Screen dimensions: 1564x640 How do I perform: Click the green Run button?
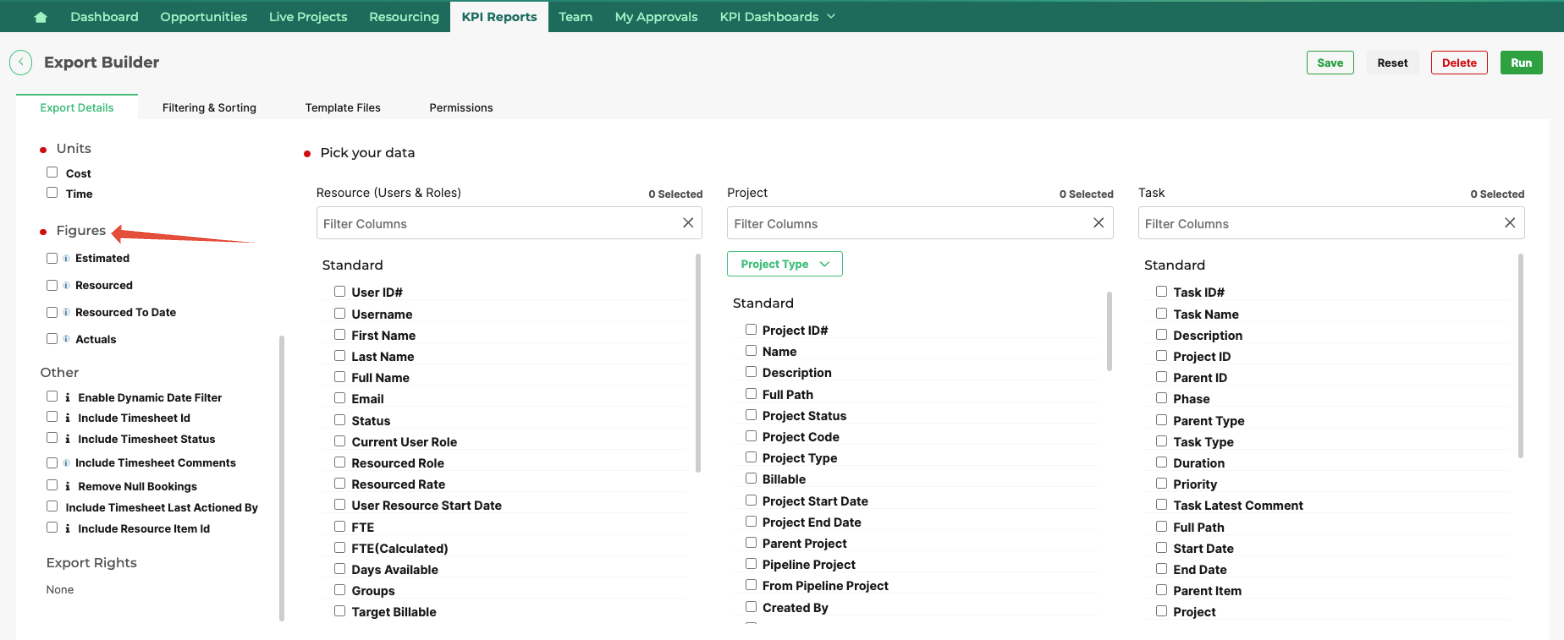click(x=1521, y=62)
